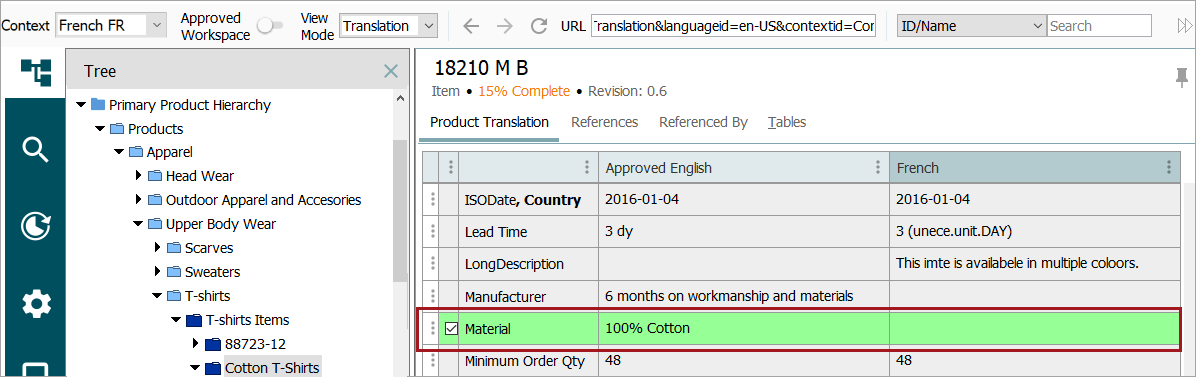
Task: Click the '15% Complete' status text
Action: click(x=524, y=92)
